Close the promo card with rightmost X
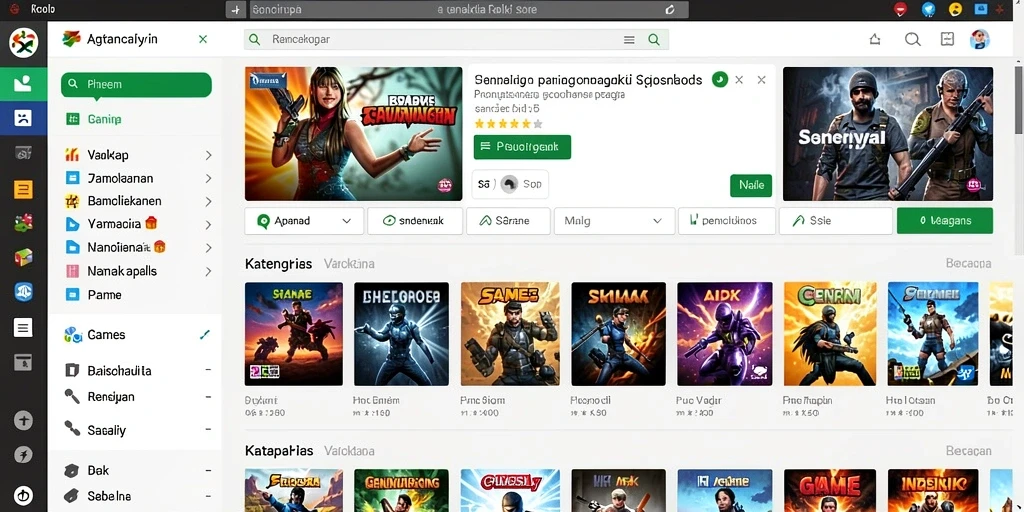The image size is (1024, 512). pyautogui.click(x=761, y=80)
